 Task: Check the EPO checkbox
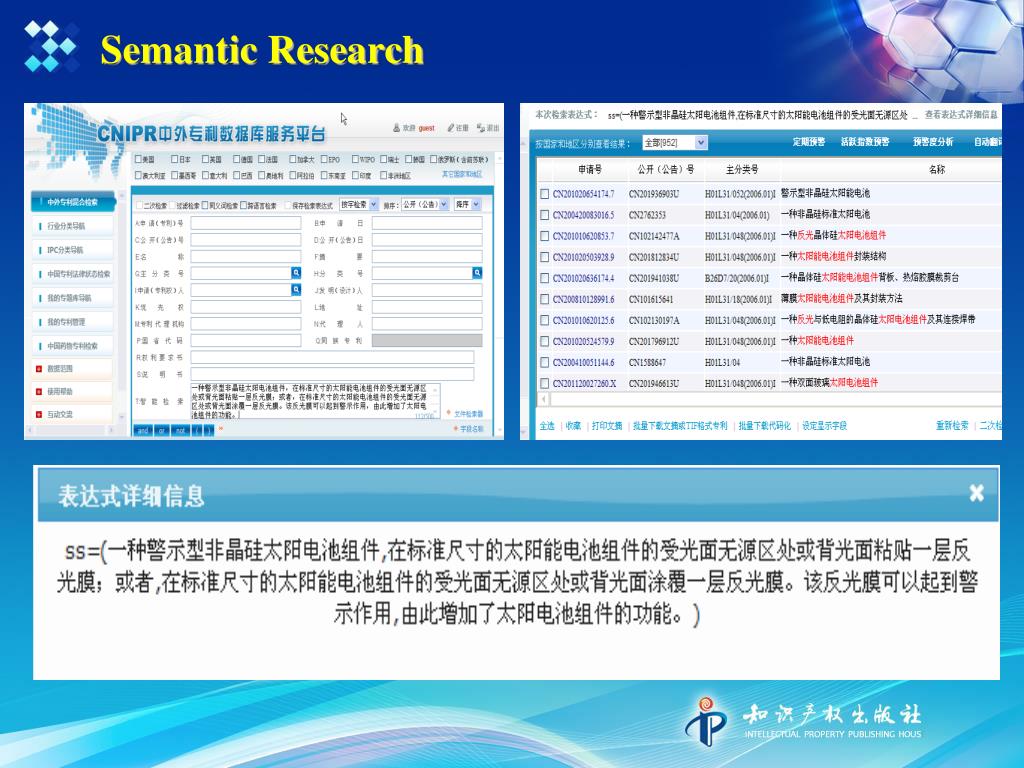[324, 159]
